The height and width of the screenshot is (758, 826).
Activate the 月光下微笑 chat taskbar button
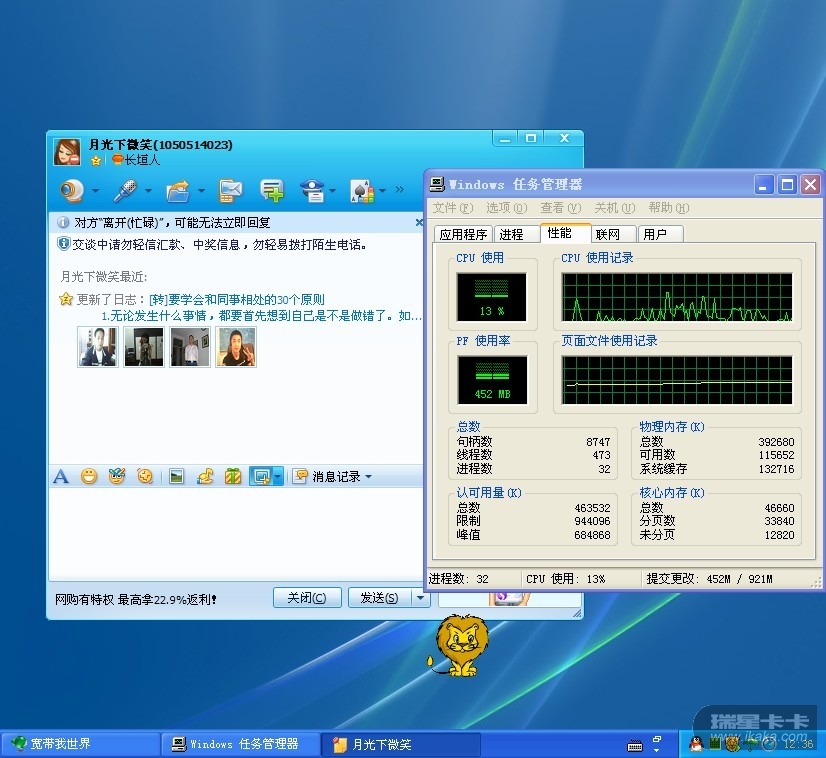[x=401, y=744]
